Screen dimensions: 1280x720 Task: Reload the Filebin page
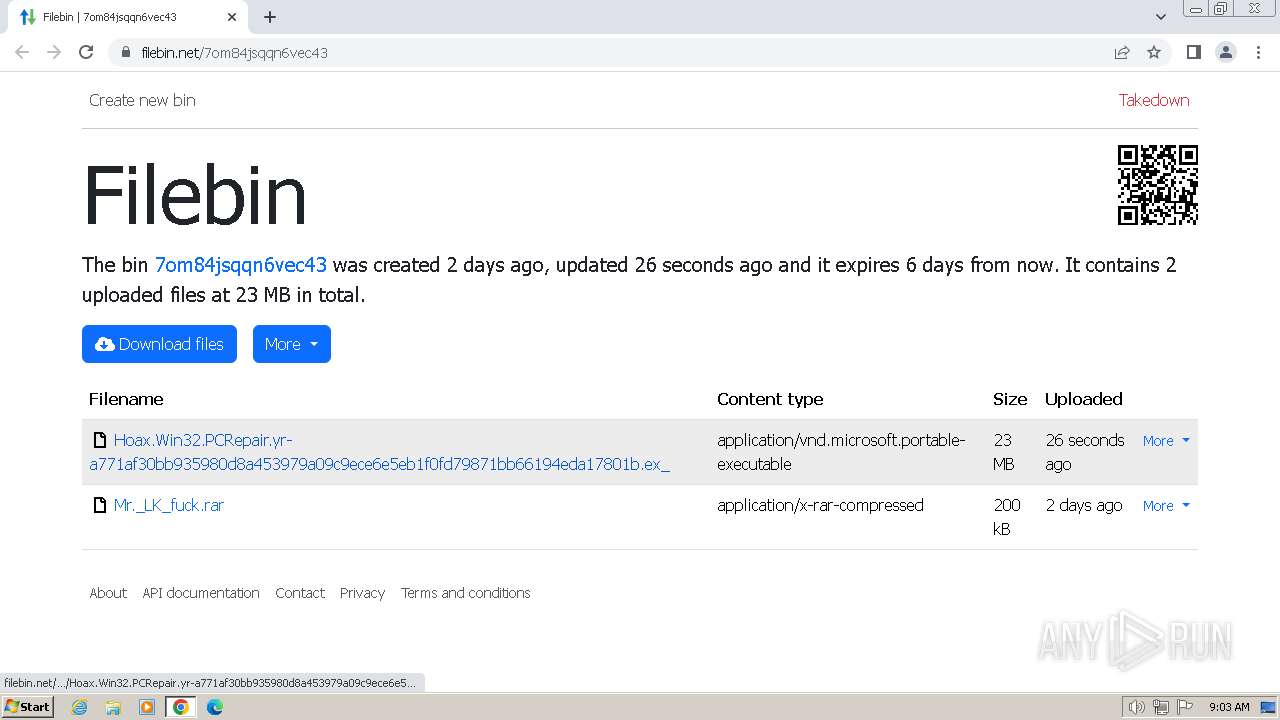coord(86,52)
